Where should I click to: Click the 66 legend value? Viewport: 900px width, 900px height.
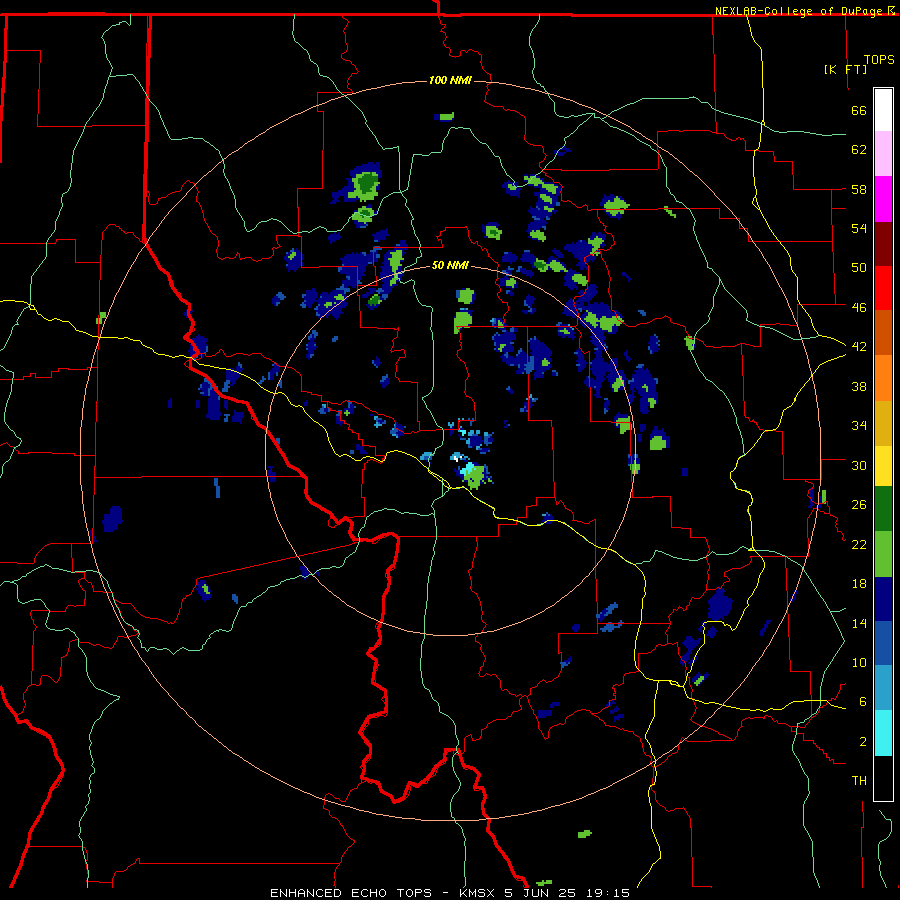(x=859, y=110)
